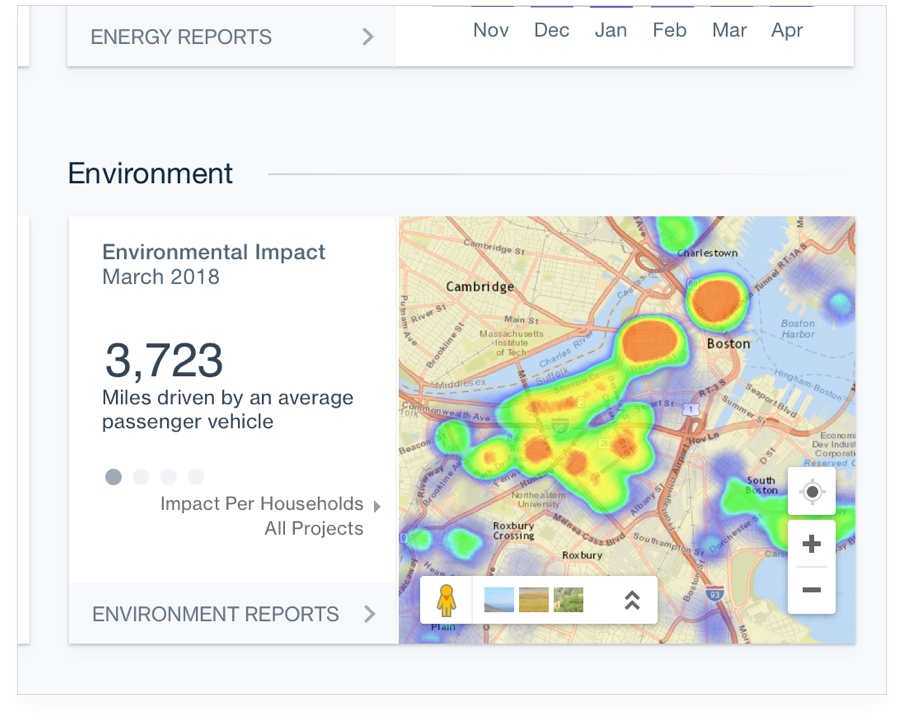Switch to the fourth carousel dot
904x724 pixels.
[x=196, y=477]
